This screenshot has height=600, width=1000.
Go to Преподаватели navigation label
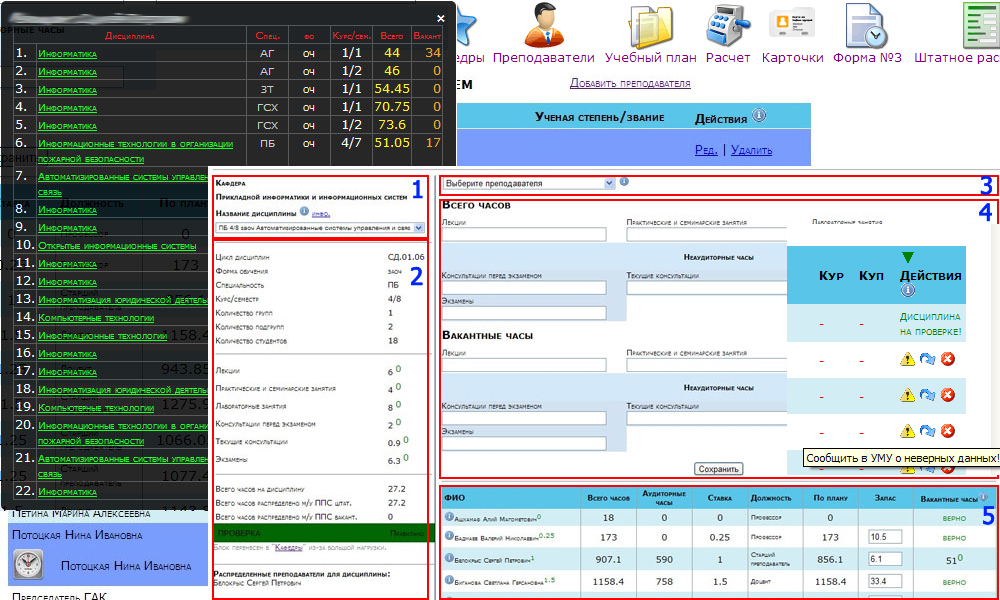pyautogui.click(x=544, y=57)
